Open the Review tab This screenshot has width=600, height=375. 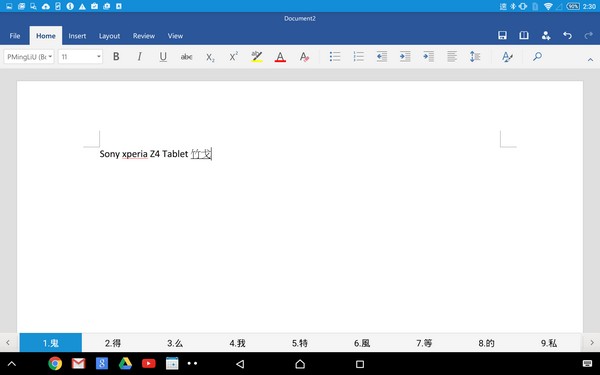(144, 36)
